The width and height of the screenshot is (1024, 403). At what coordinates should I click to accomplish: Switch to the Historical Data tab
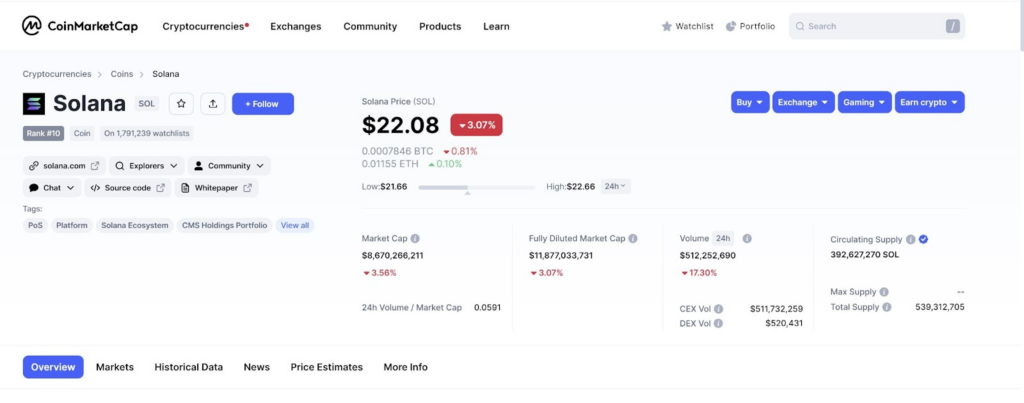tap(189, 367)
